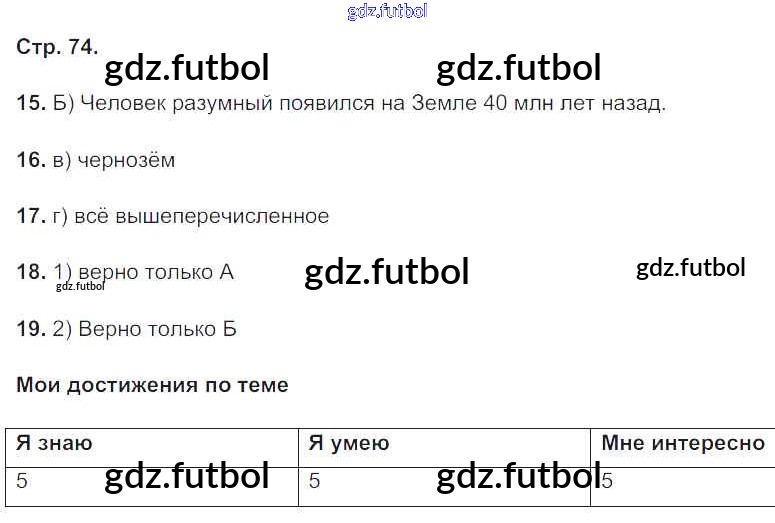Click the gdz.futbol watermark next to "Стр. 74."

point(187,67)
